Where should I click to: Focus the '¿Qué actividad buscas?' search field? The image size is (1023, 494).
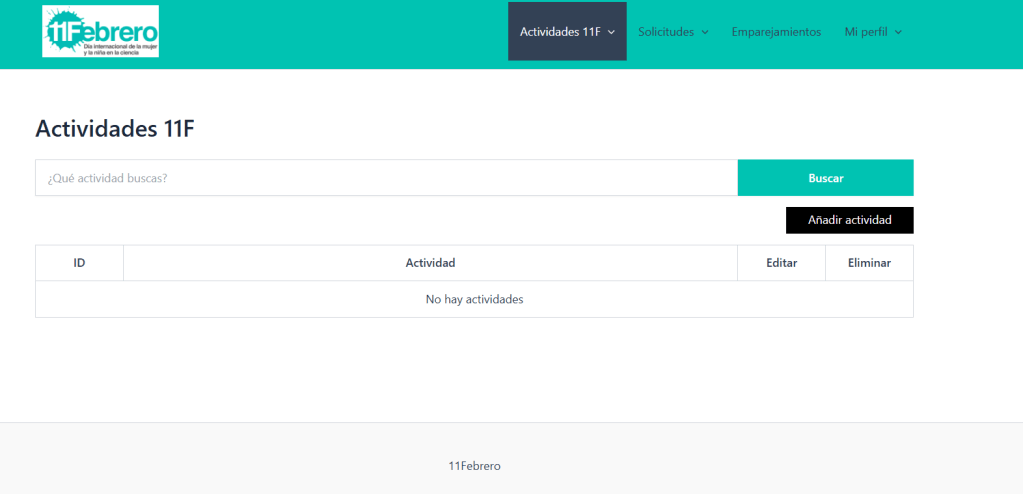click(x=386, y=178)
